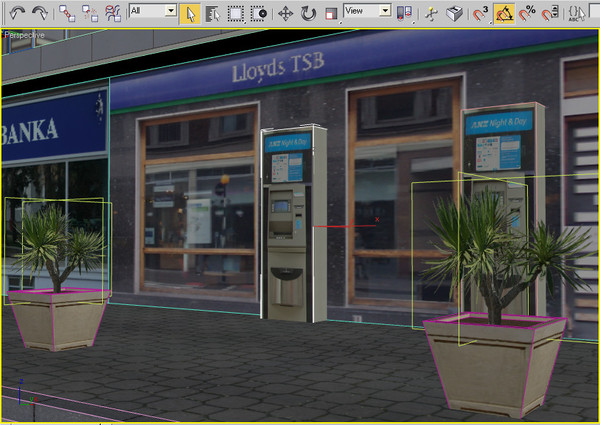Click the Lloyds TSB sign in viewport
This screenshot has width=600, height=425.
pyautogui.click(x=278, y=67)
